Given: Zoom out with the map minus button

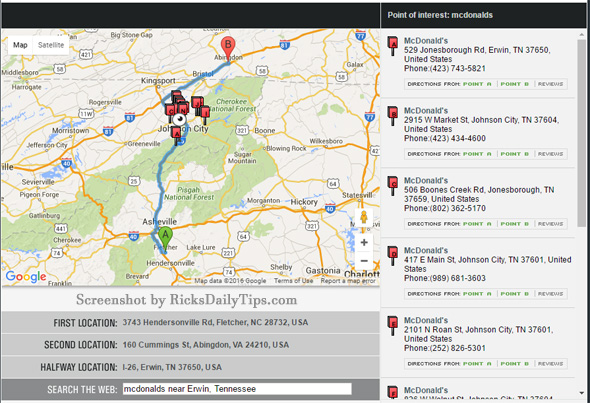Looking at the screenshot, I should coord(364,261).
